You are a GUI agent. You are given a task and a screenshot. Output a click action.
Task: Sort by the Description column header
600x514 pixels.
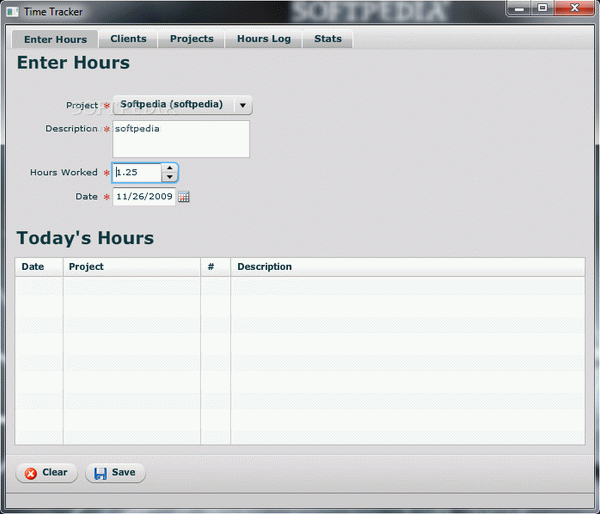coord(407,267)
